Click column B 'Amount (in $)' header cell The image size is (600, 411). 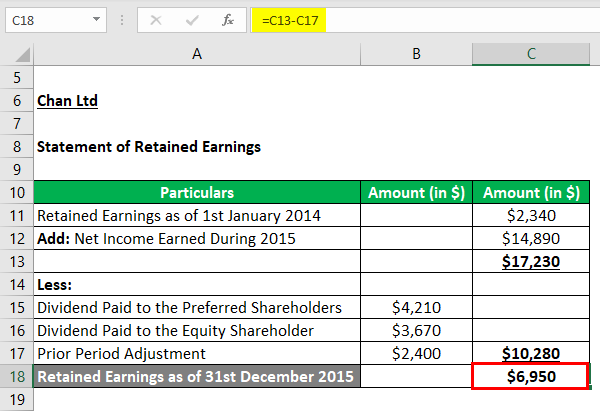point(416,192)
